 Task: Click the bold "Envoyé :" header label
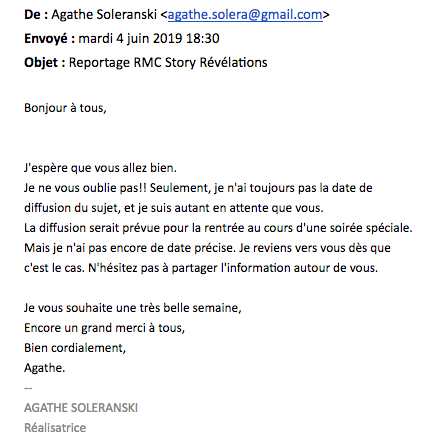[x=49, y=39]
